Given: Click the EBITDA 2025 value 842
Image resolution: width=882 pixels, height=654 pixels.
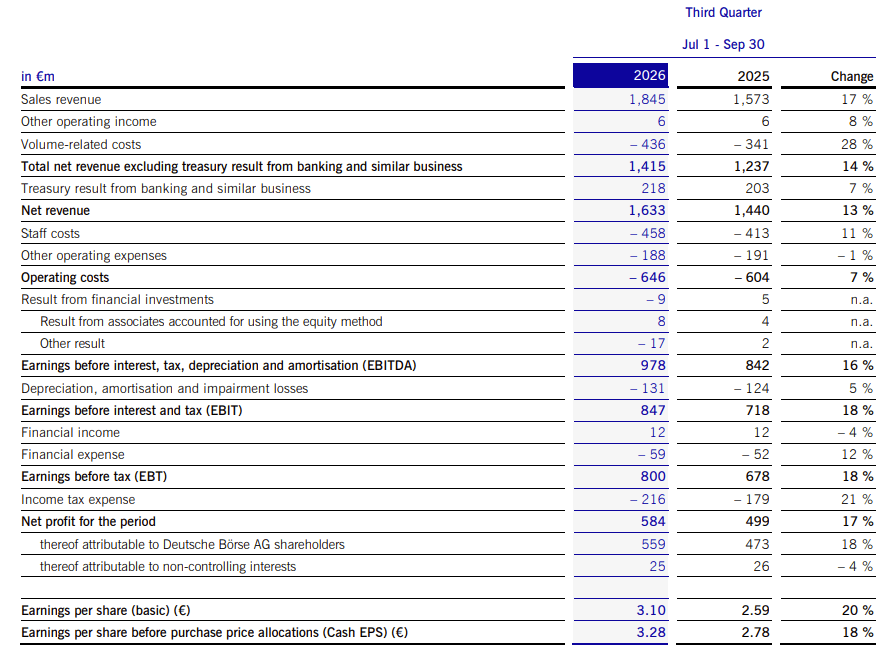Looking at the screenshot, I should (x=757, y=366).
